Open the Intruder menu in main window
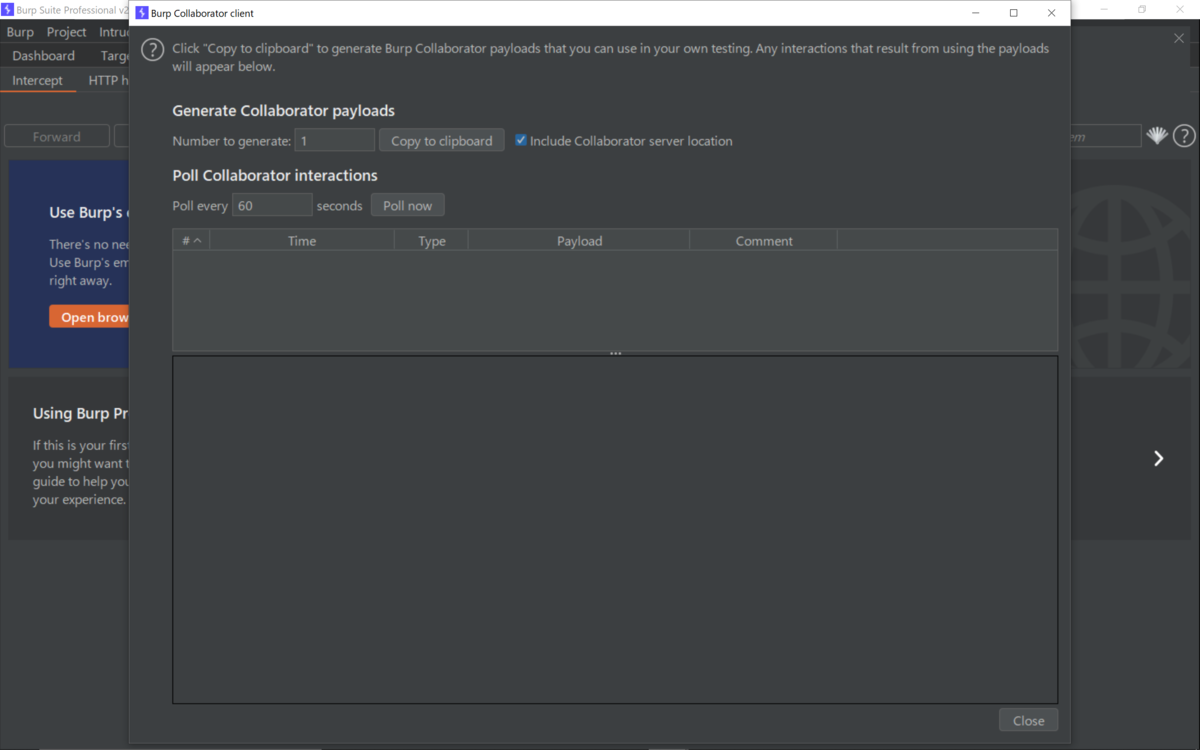This screenshot has width=1200, height=750. click(114, 32)
